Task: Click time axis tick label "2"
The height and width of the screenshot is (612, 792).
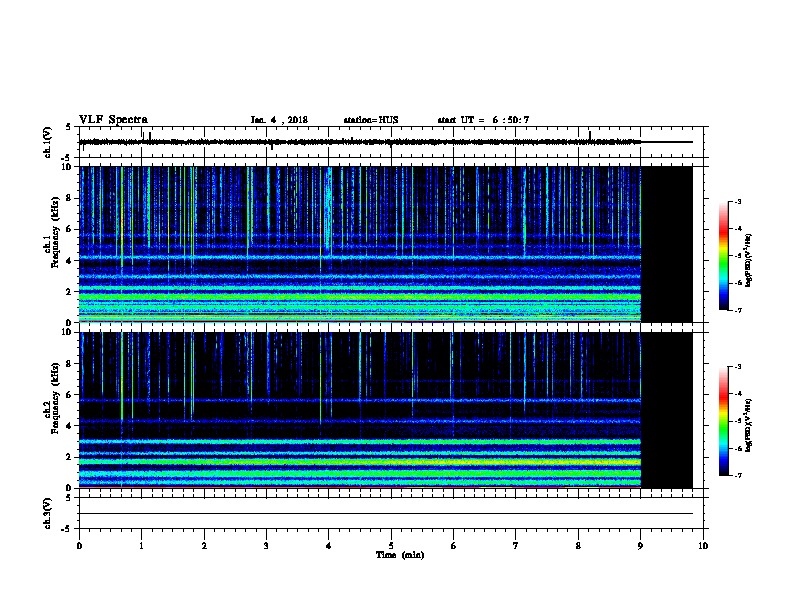Action: coord(204,545)
